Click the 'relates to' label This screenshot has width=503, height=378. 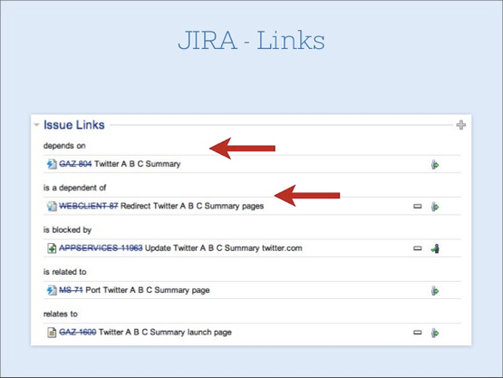click(x=60, y=314)
